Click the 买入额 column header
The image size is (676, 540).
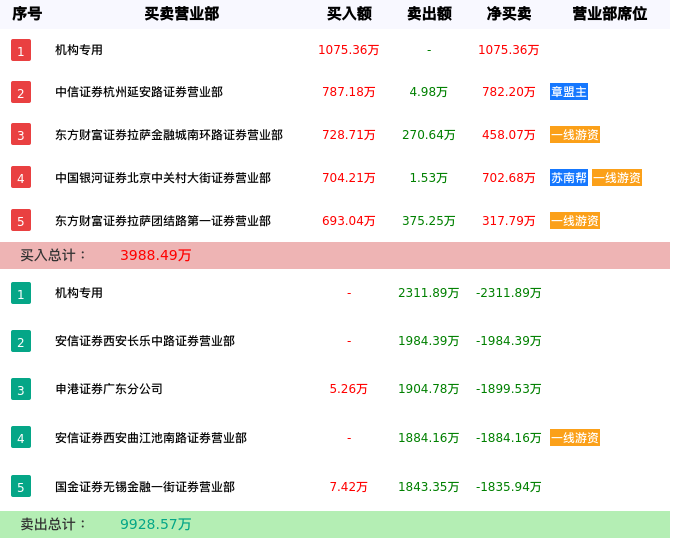349,14
